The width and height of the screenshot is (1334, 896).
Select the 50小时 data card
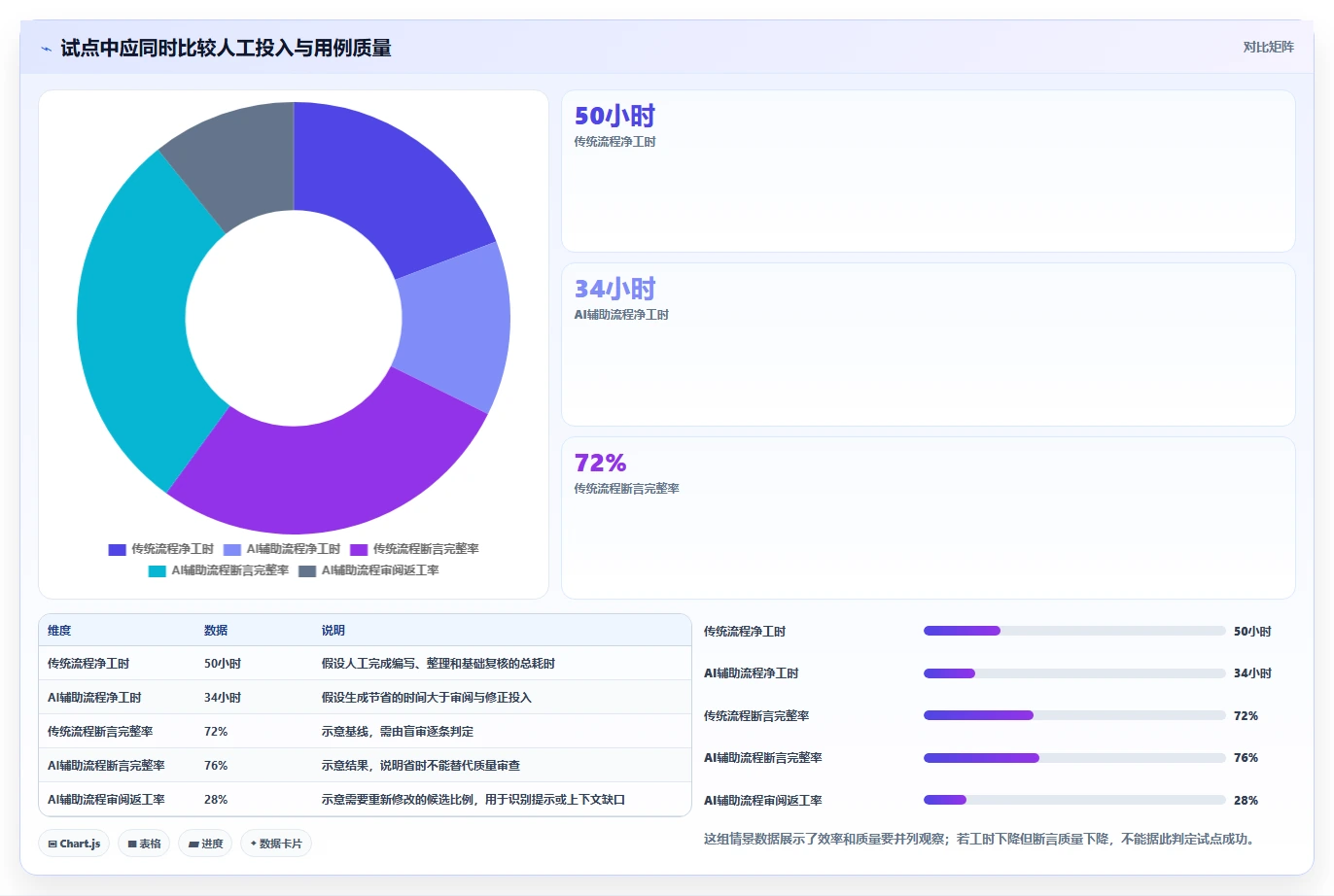(929, 171)
